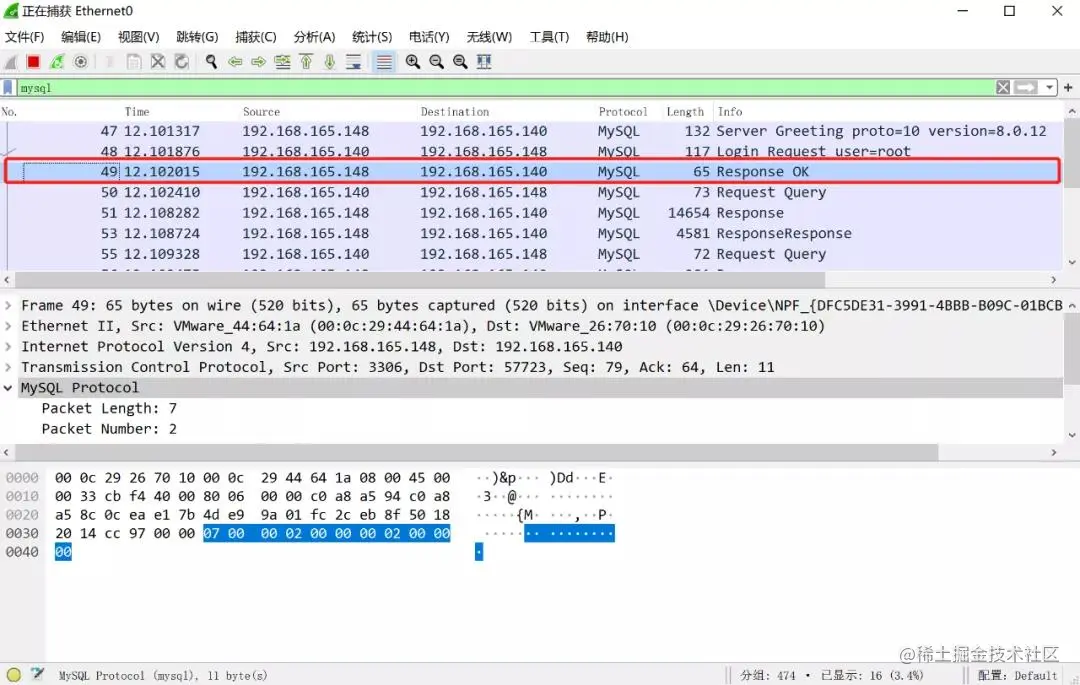Image resolution: width=1080 pixels, height=685 pixels.
Task: Sort by the No. column header
Action: (9, 112)
